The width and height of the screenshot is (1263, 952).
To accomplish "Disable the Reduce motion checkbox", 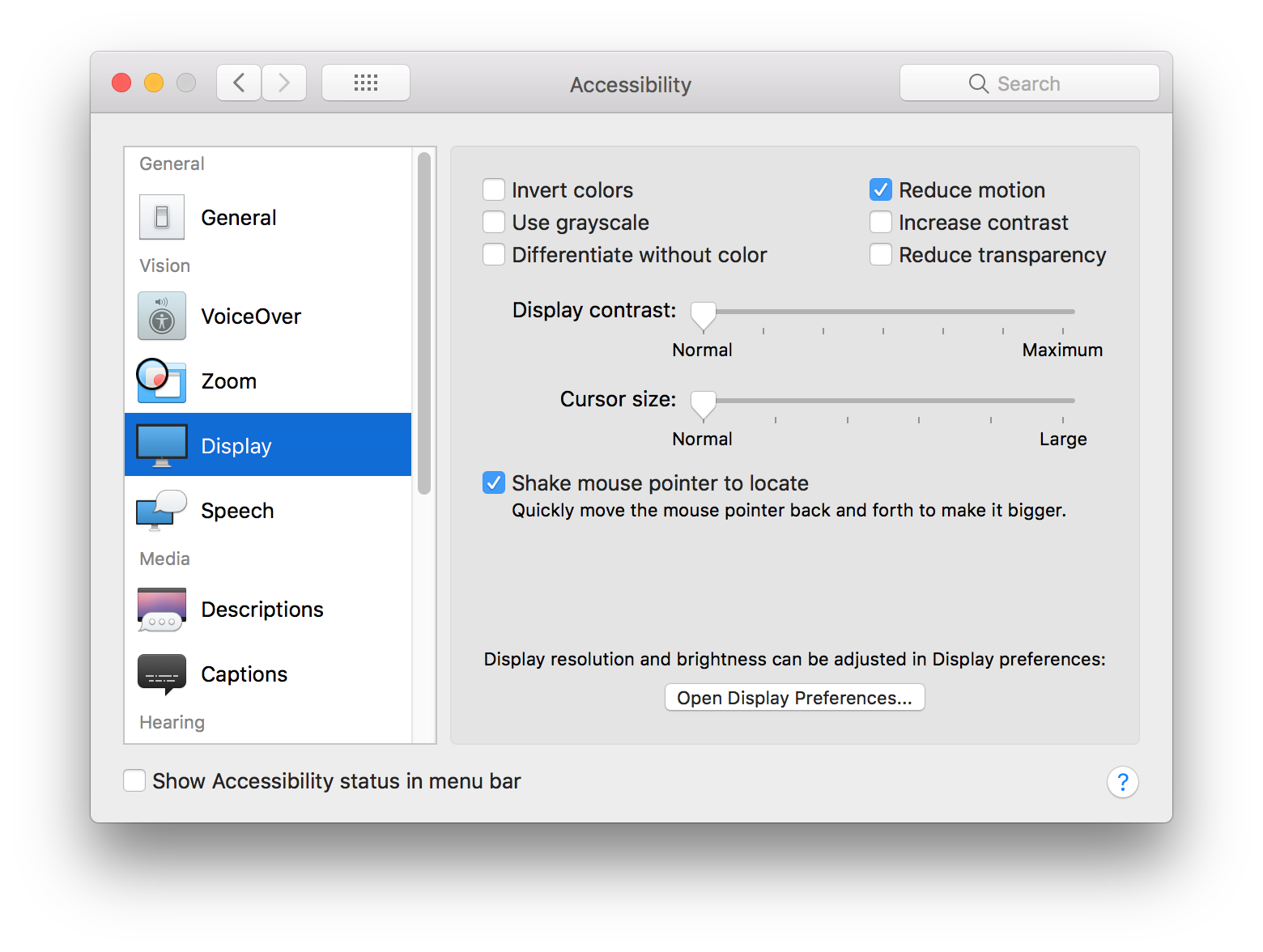I will click(881, 190).
